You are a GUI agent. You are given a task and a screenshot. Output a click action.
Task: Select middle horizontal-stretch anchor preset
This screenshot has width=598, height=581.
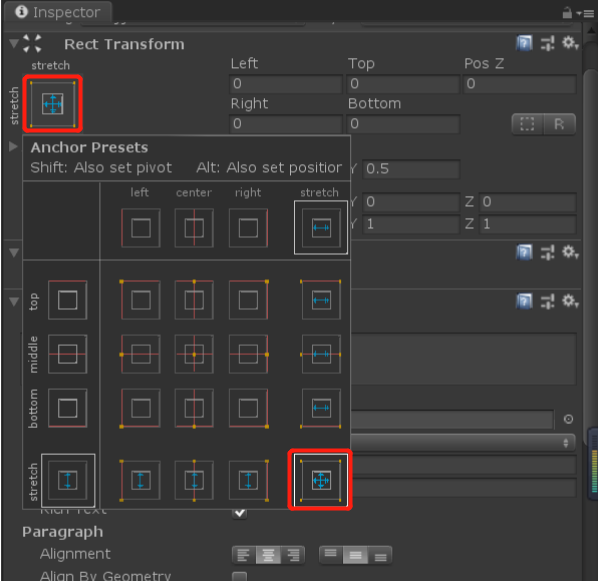tap(321, 354)
